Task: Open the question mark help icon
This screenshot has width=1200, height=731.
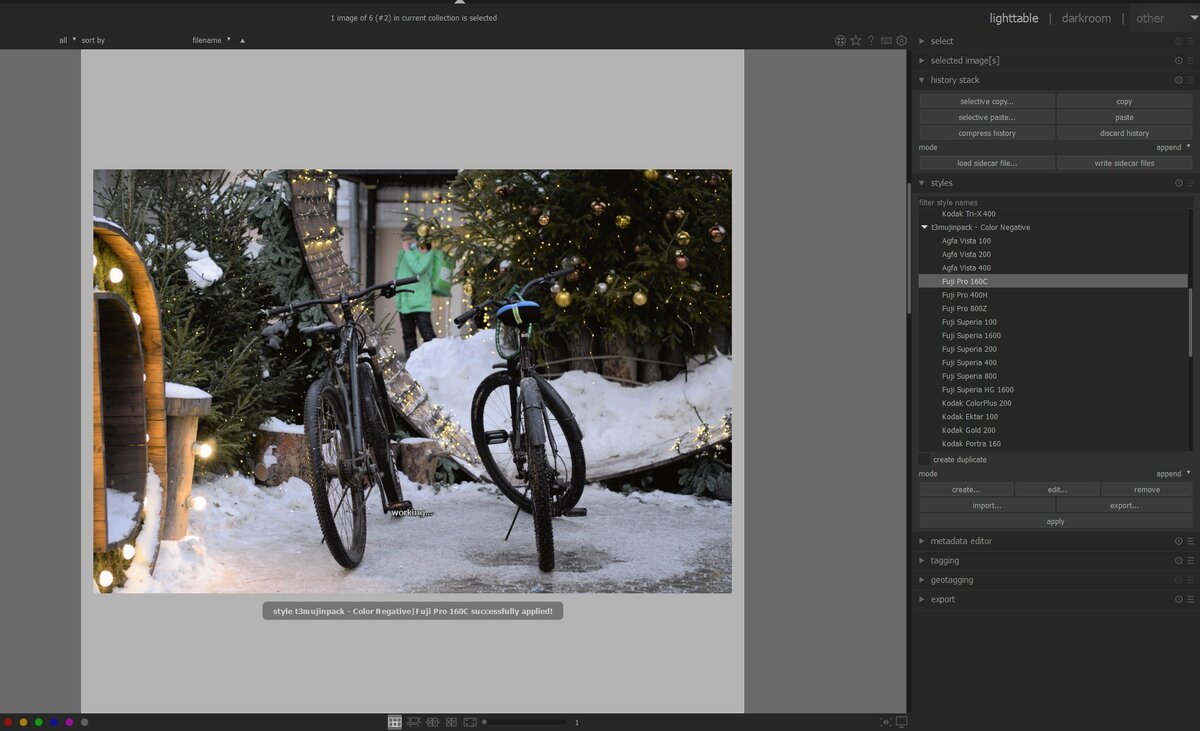Action: (871, 40)
